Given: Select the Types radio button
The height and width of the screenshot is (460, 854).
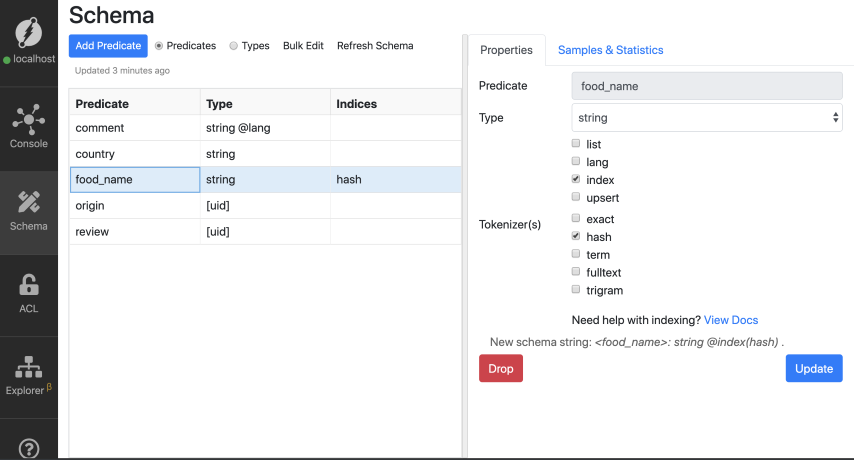Looking at the screenshot, I should [234, 46].
